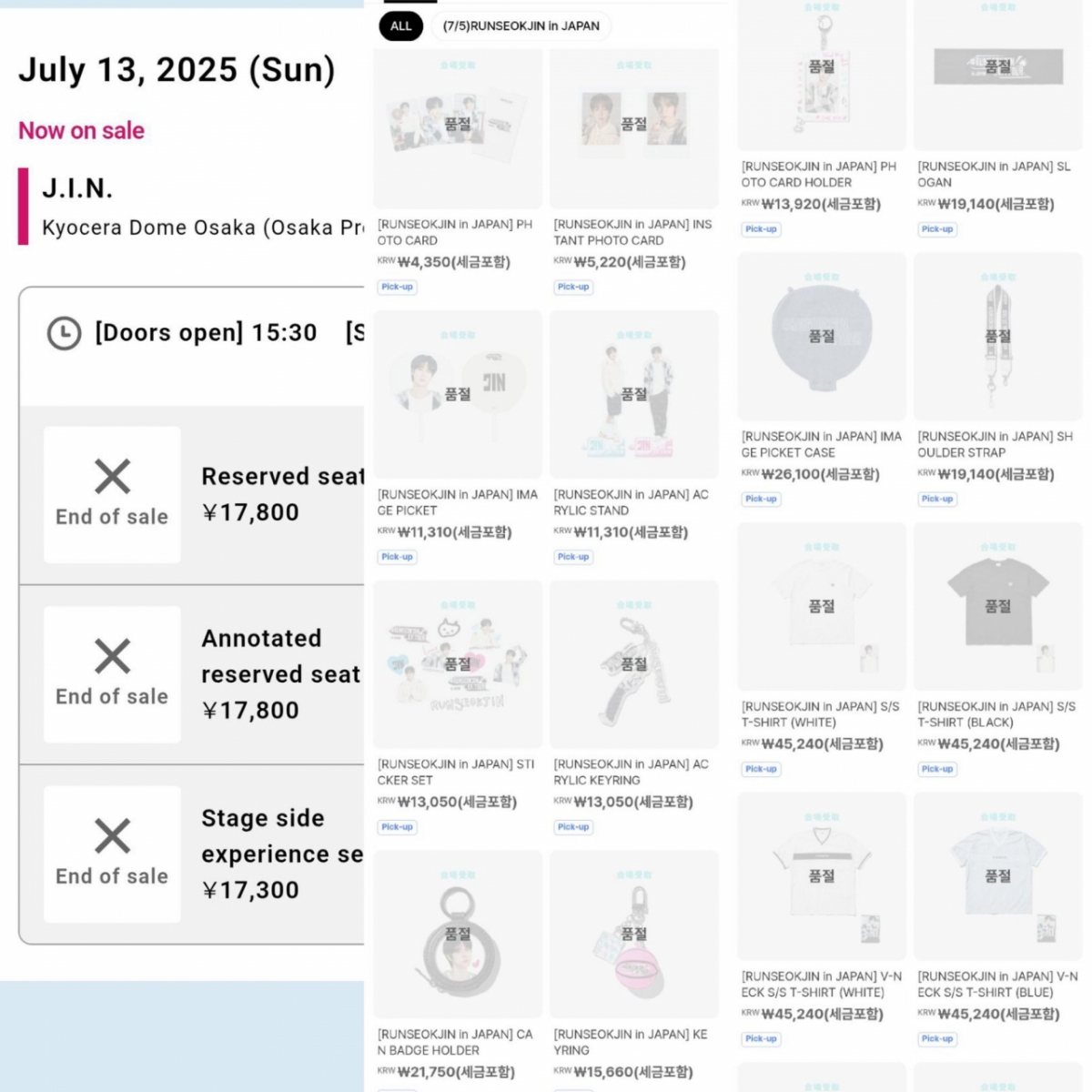1092x1092 pixels.
Task: Open the ACRYLIC STAND product image
Action: (x=633, y=395)
